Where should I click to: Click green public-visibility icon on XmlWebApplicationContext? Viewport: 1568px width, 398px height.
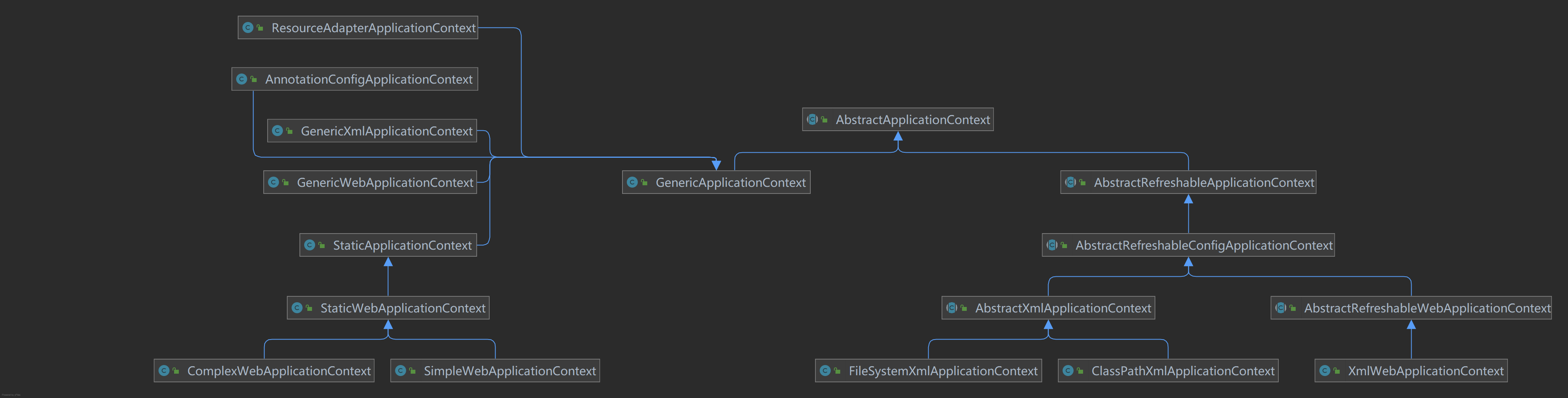(1337, 371)
